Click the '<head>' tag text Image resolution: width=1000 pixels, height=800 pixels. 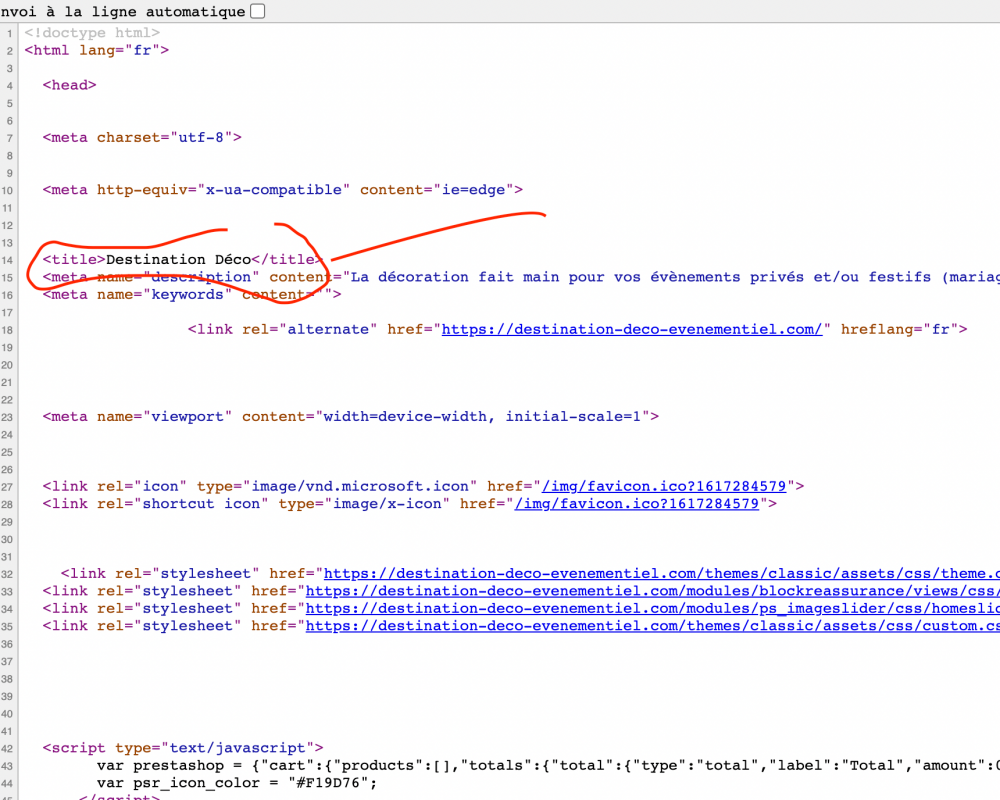(x=70, y=85)
